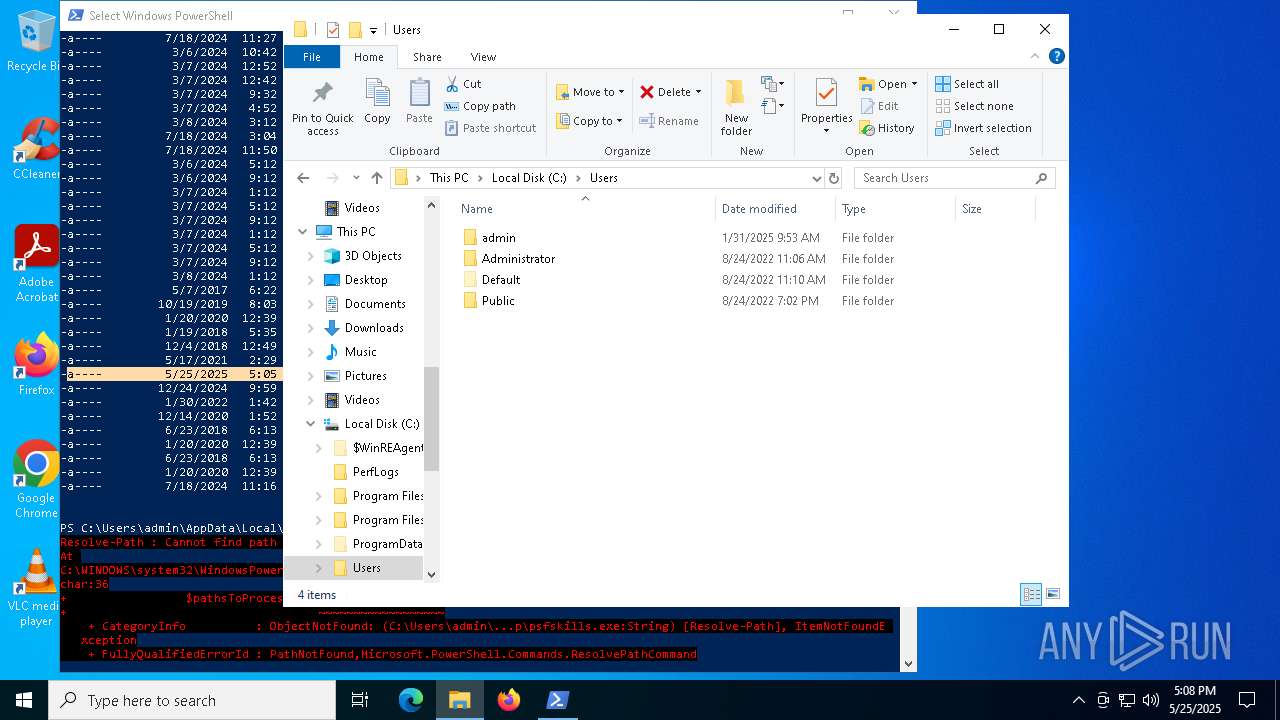Click Windows taskbar search box
This screenshot has height=720, width=1280.
pyautogui.click(x=192, y=700)
